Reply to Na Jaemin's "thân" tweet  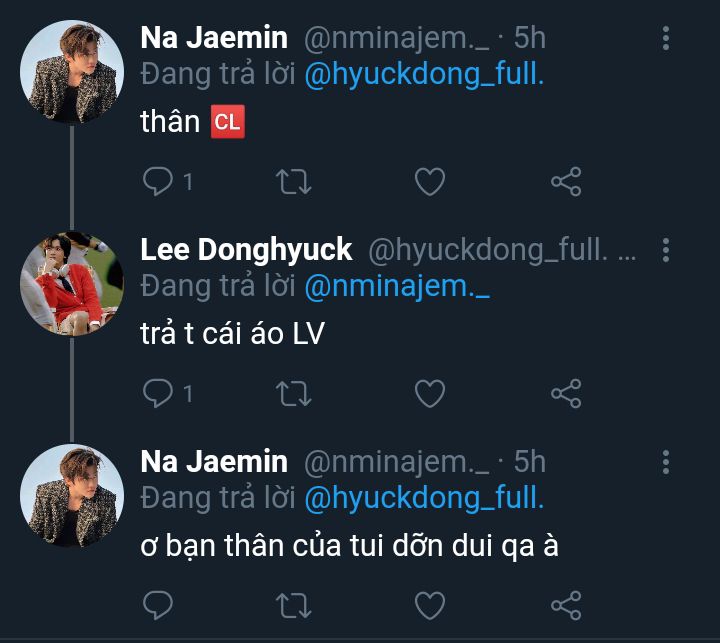click(157, 181)
